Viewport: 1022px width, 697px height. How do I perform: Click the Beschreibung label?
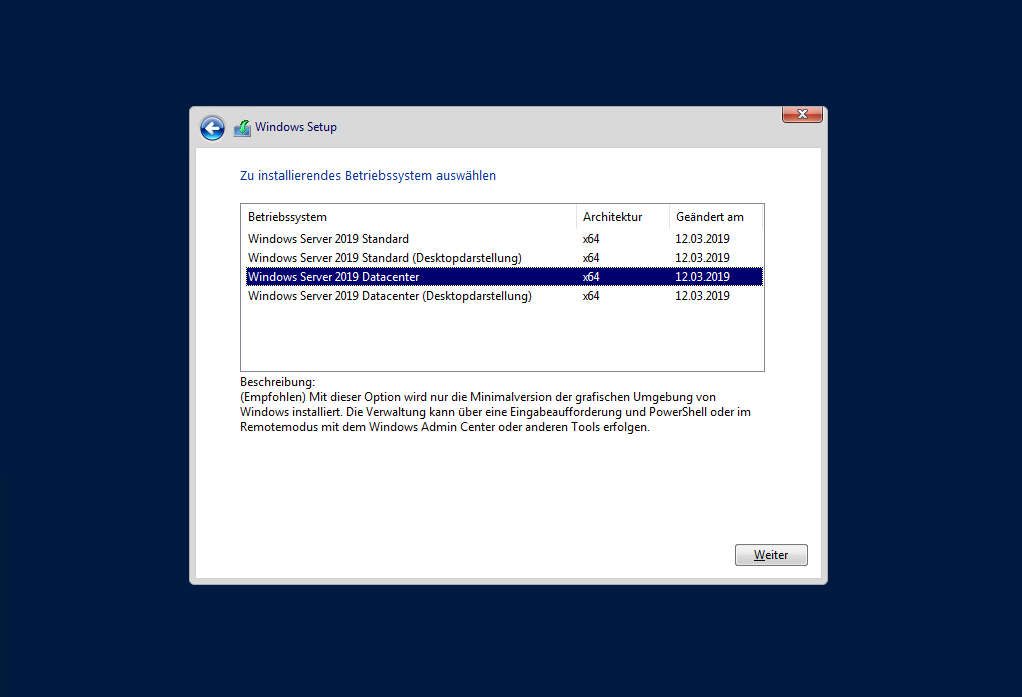click(x=277, y=382)
